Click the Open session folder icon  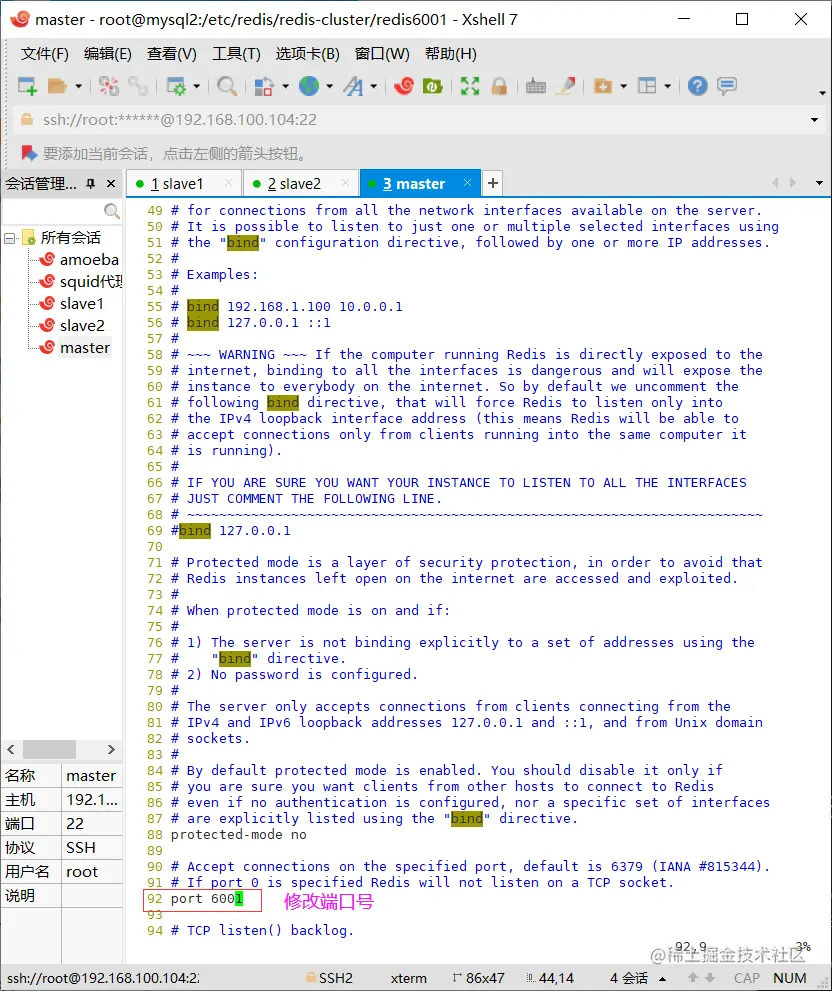[x=58, y=86]
